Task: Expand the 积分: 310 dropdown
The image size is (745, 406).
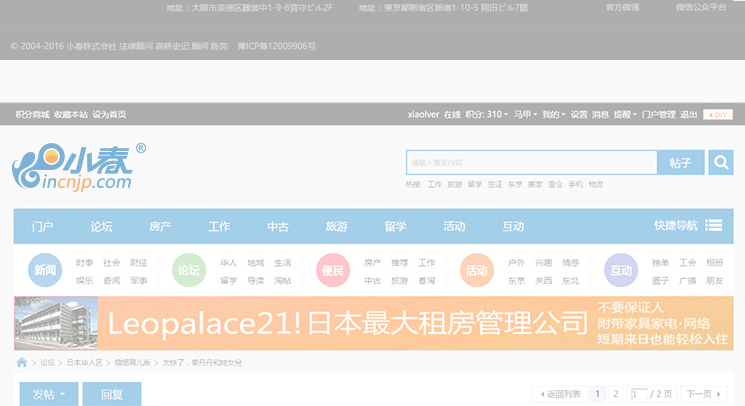Action: (x=486, y=114)
